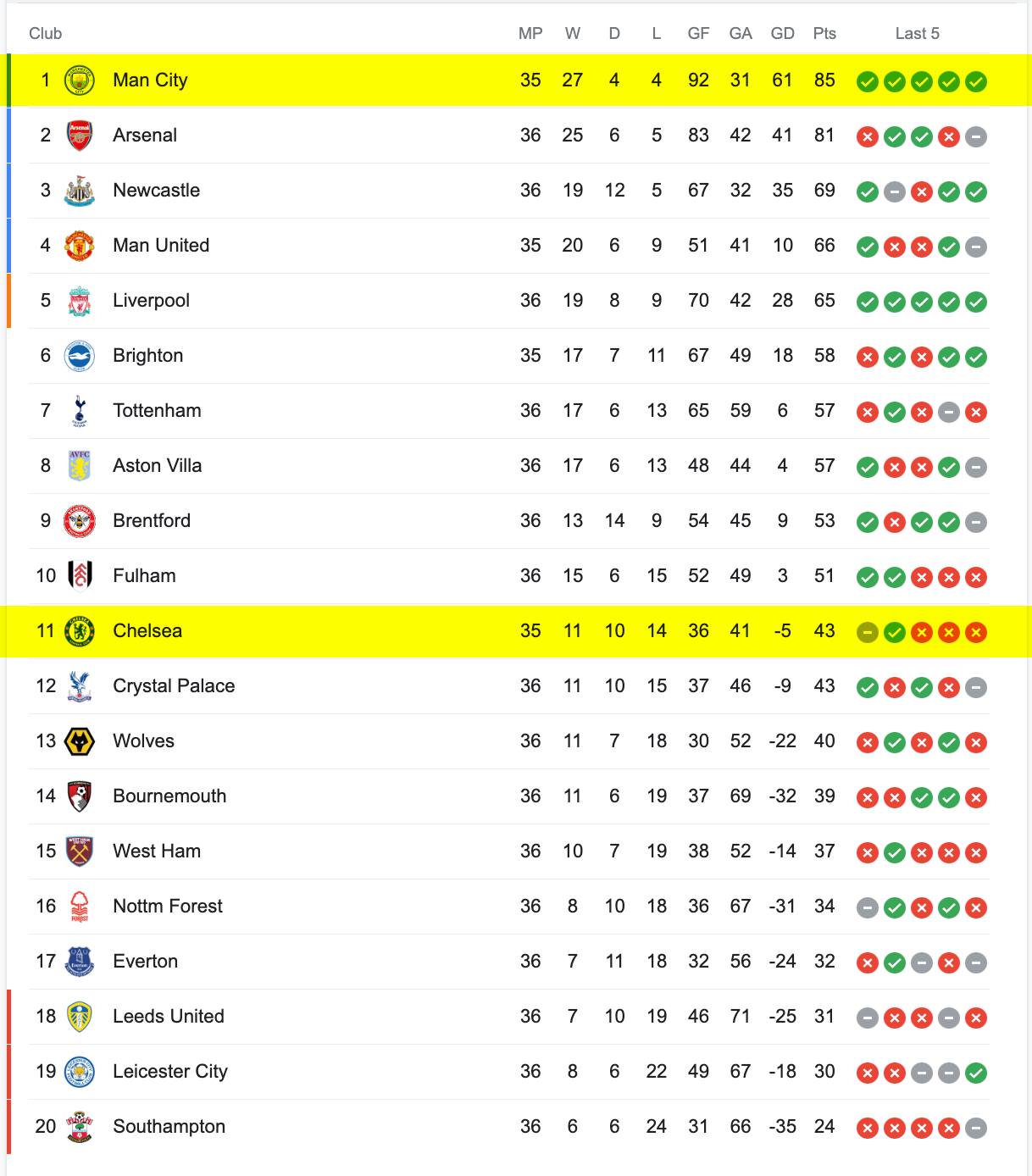
Task: Click the Everton club crest
Action: 80,962
